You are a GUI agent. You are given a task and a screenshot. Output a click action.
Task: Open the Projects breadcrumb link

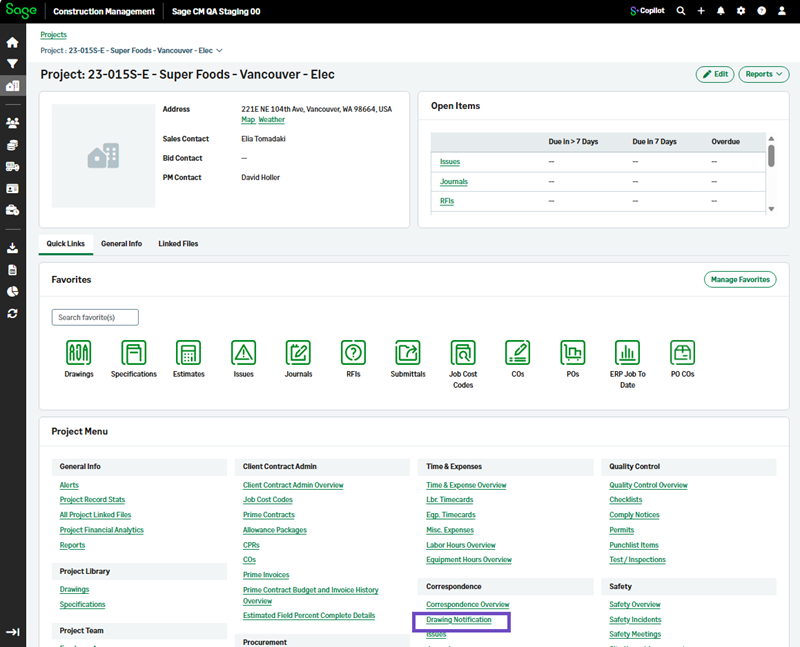click(54, 35)
